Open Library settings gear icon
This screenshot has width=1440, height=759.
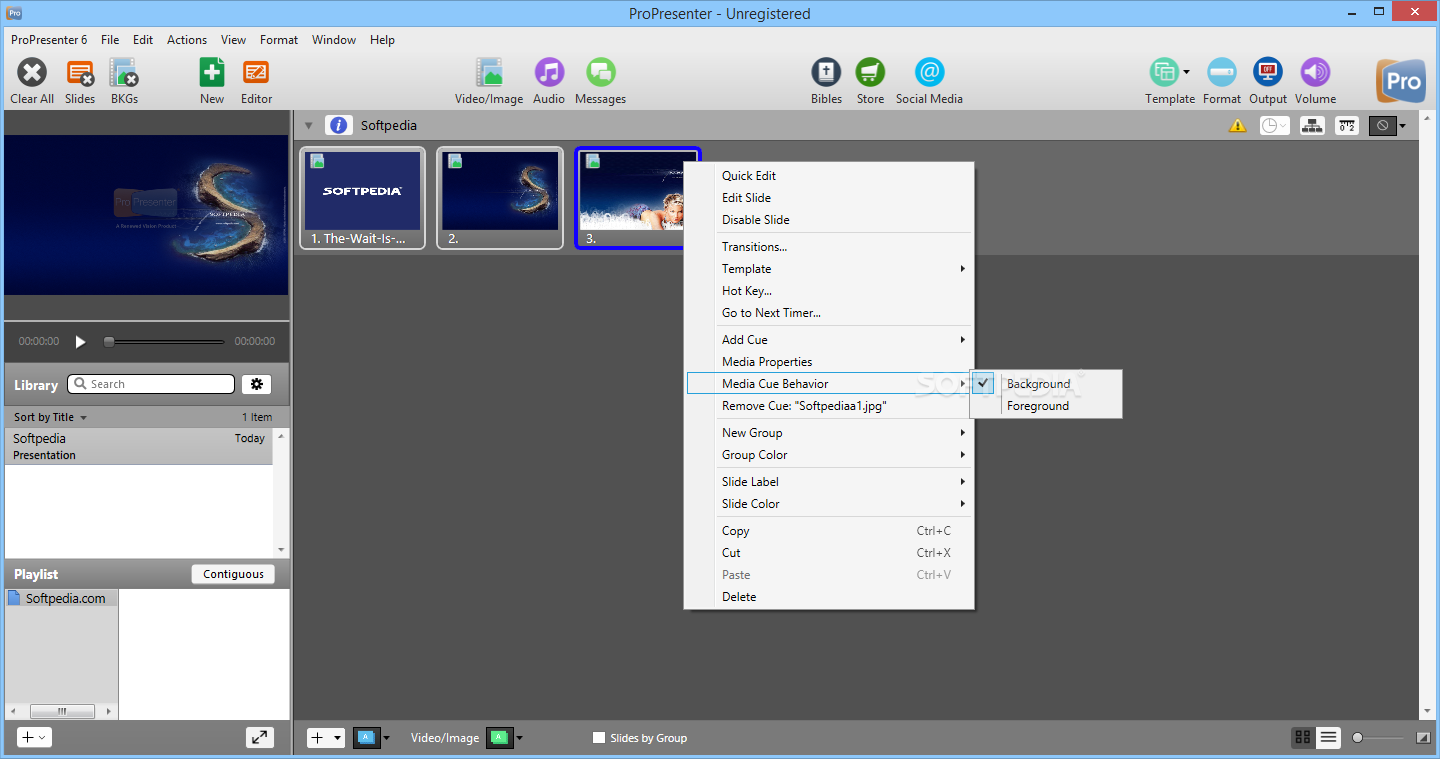pyautogui.click(x=257, y=384)
